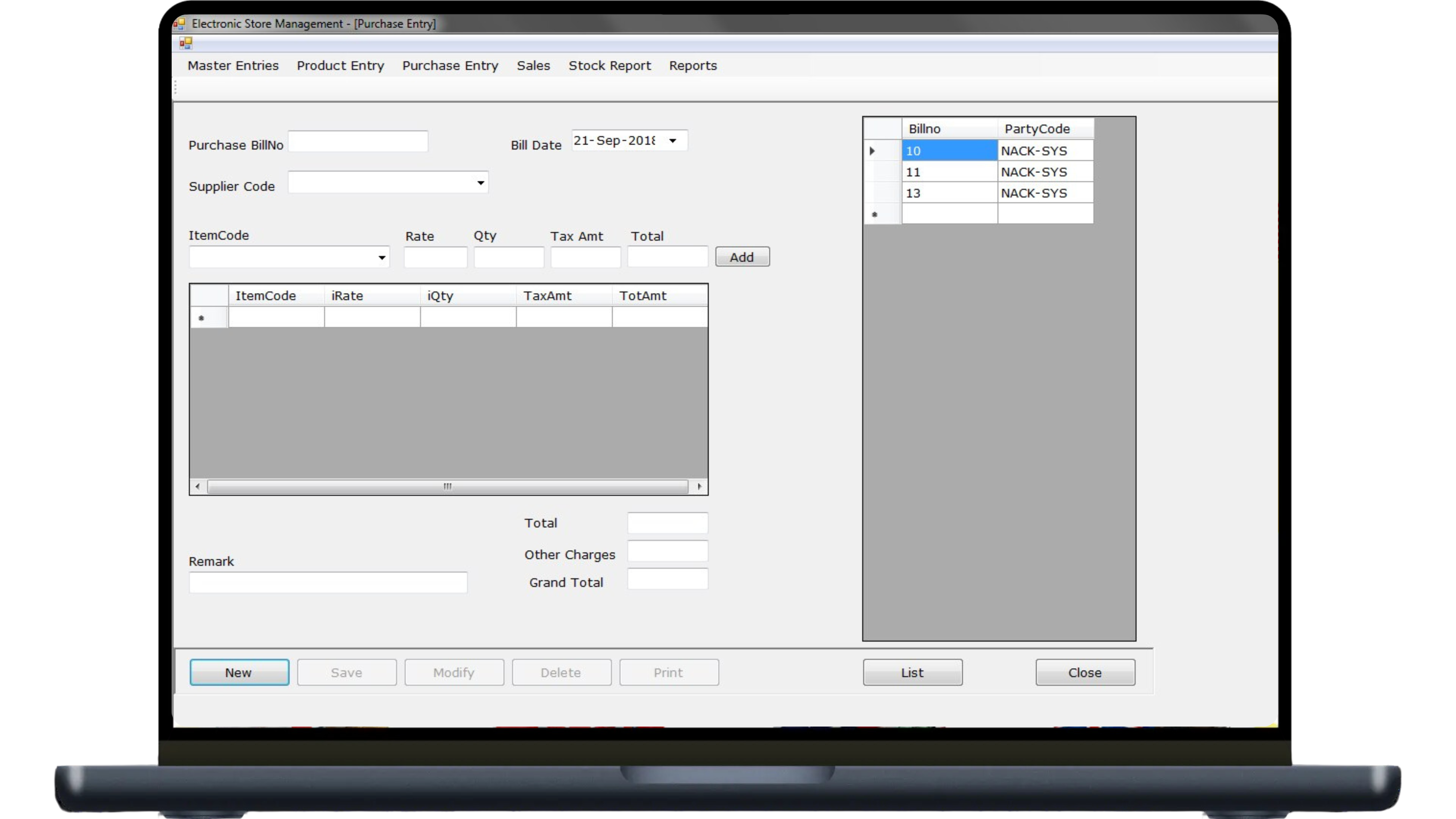Select bill number 11 cell
1456x819 pixels.
point(950,172)
